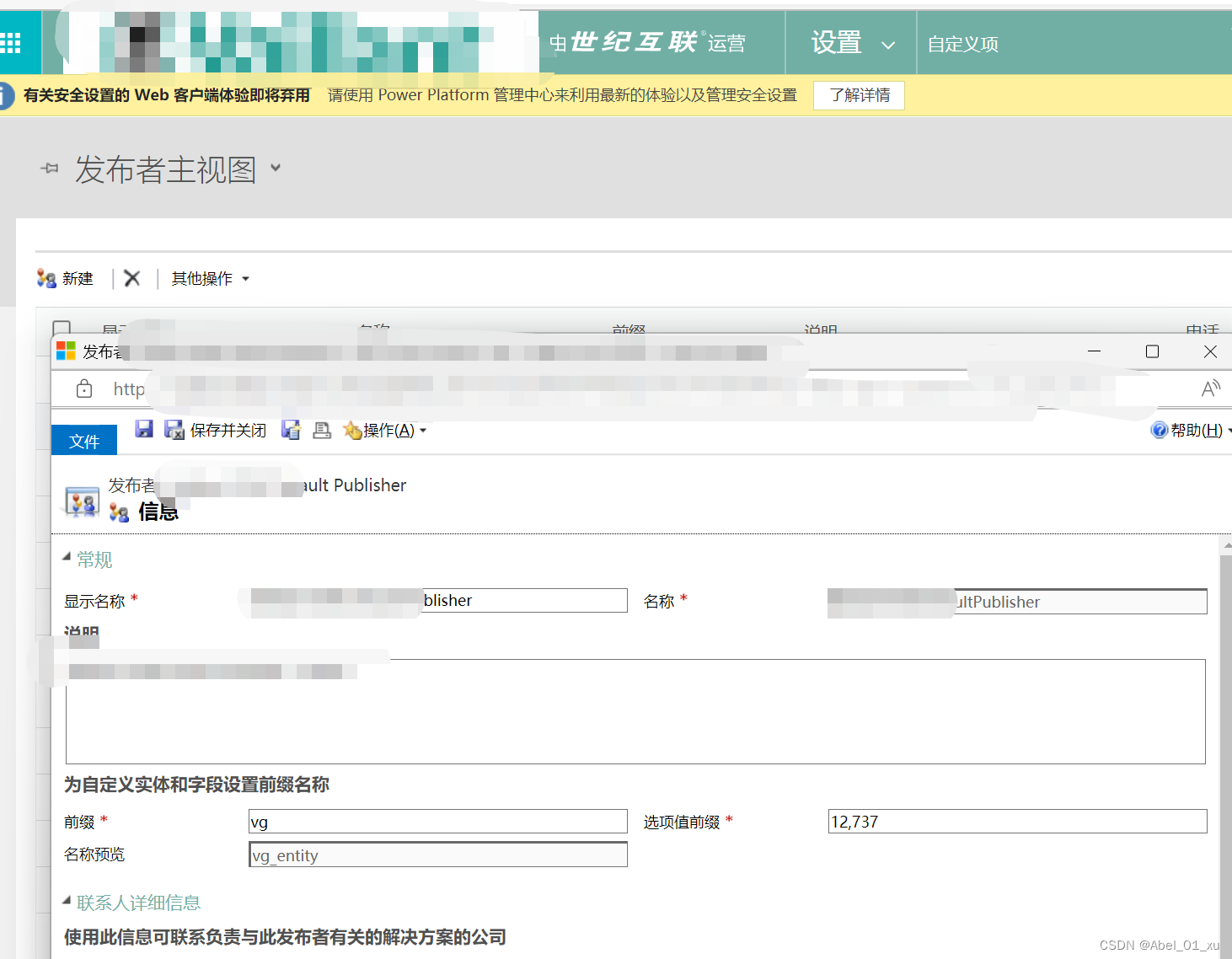Open the 文件 tab
This screenshot has width=1232, height=959.
84,441
